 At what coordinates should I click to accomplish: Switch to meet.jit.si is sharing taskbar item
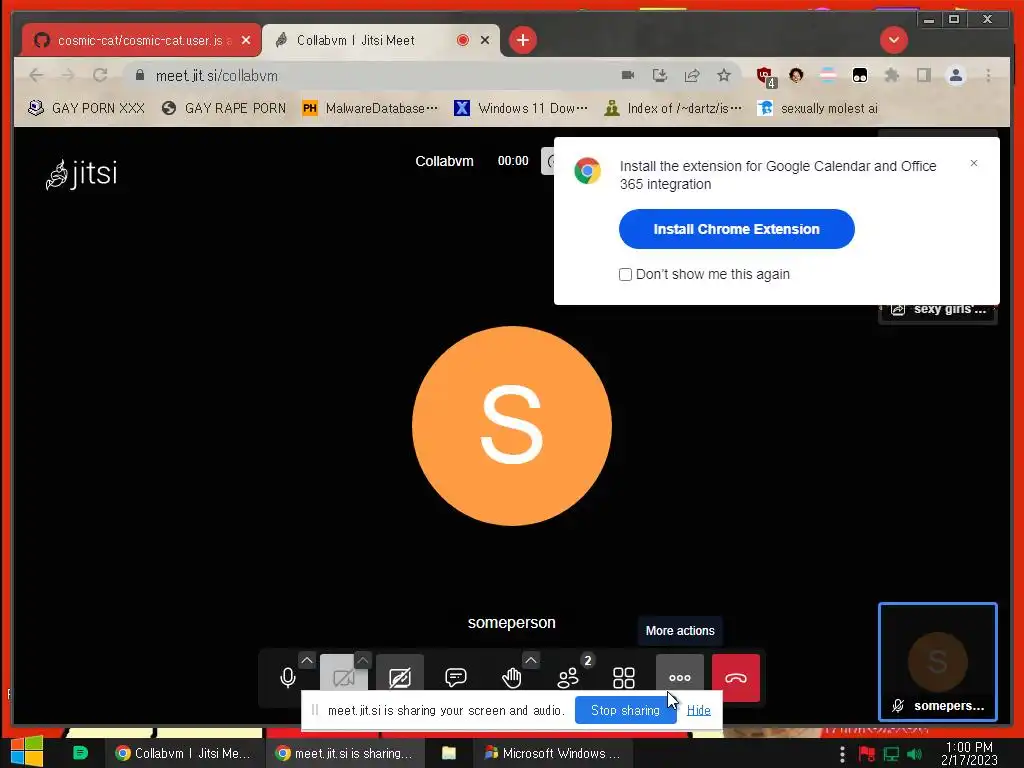click(345, 753)
